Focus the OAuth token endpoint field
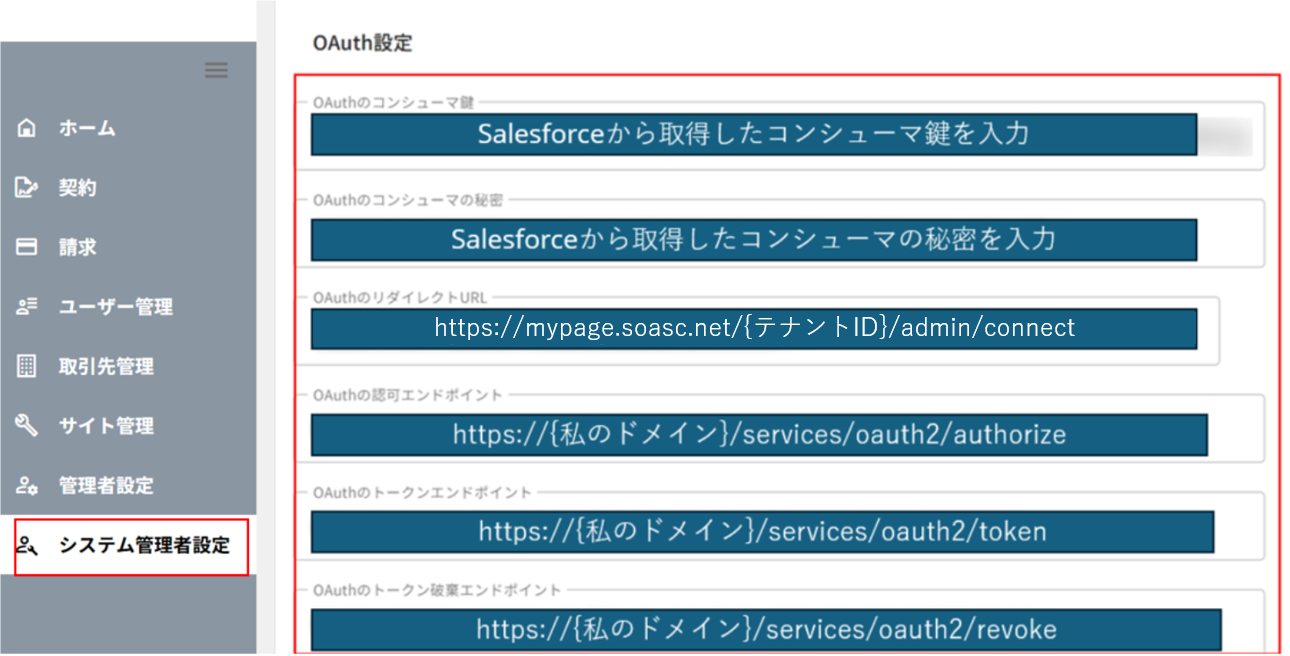Screen dimensions: 1290x656 [761, 531]
